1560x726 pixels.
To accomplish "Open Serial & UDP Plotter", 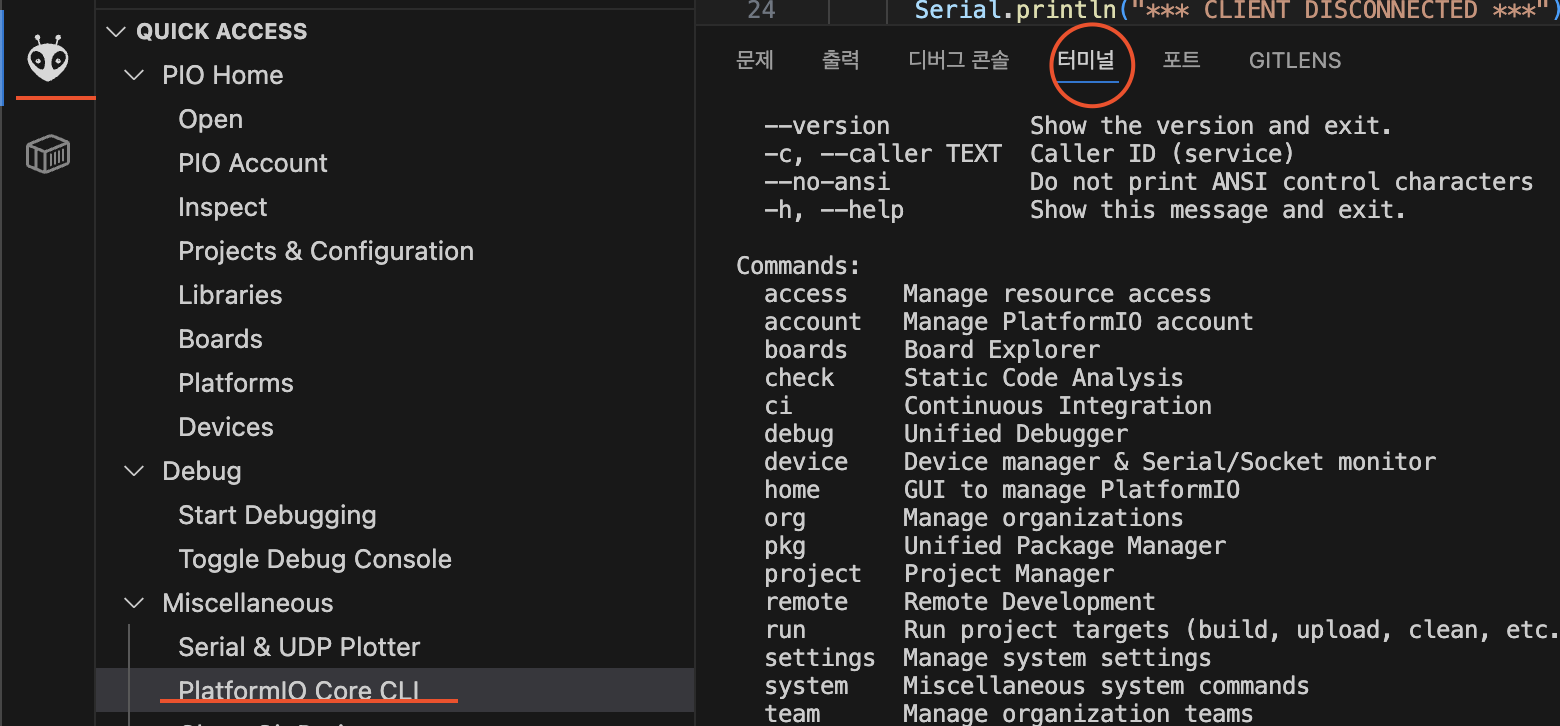I will tap(299, 647).
